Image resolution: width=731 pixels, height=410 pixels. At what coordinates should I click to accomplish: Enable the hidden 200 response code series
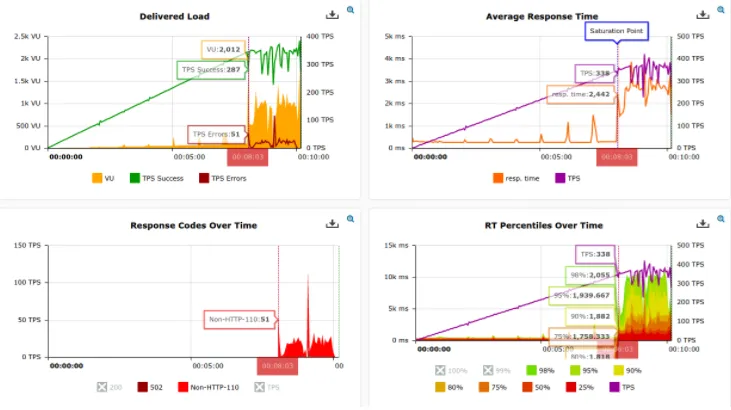(x=102, y=386)
